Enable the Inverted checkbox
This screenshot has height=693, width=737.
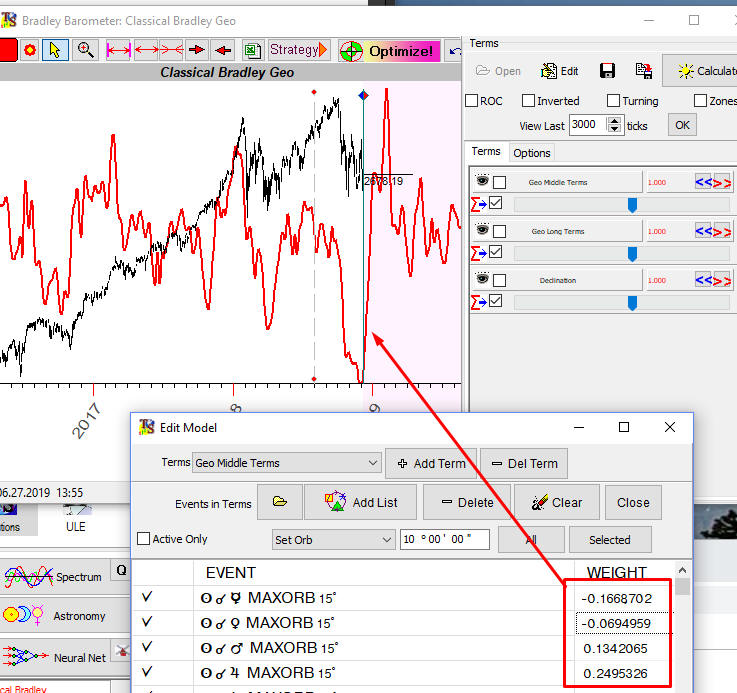pyautogui.click(x=529, y=101)
